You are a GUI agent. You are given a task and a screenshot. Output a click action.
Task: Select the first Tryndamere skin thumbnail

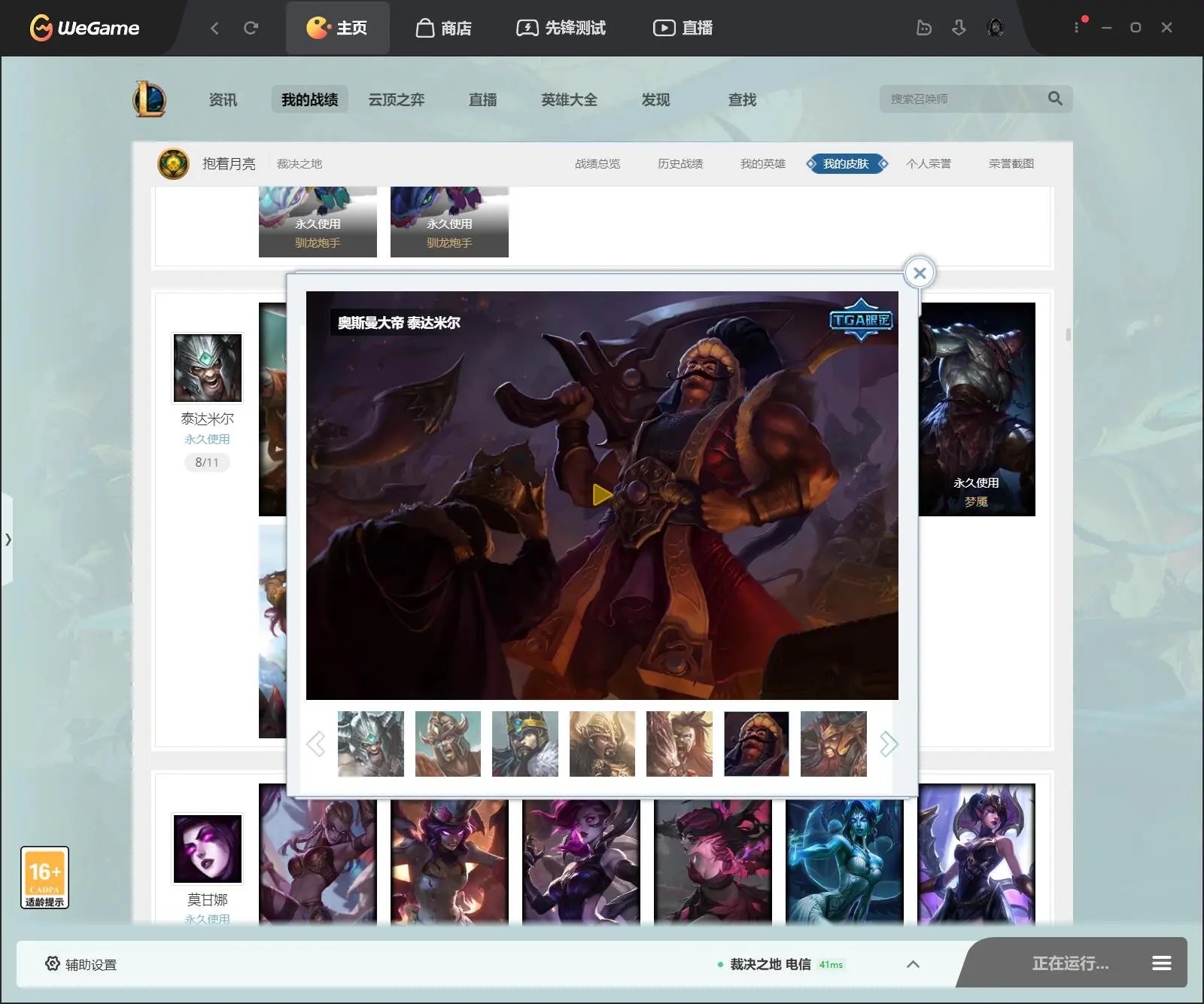coord(371,744)
